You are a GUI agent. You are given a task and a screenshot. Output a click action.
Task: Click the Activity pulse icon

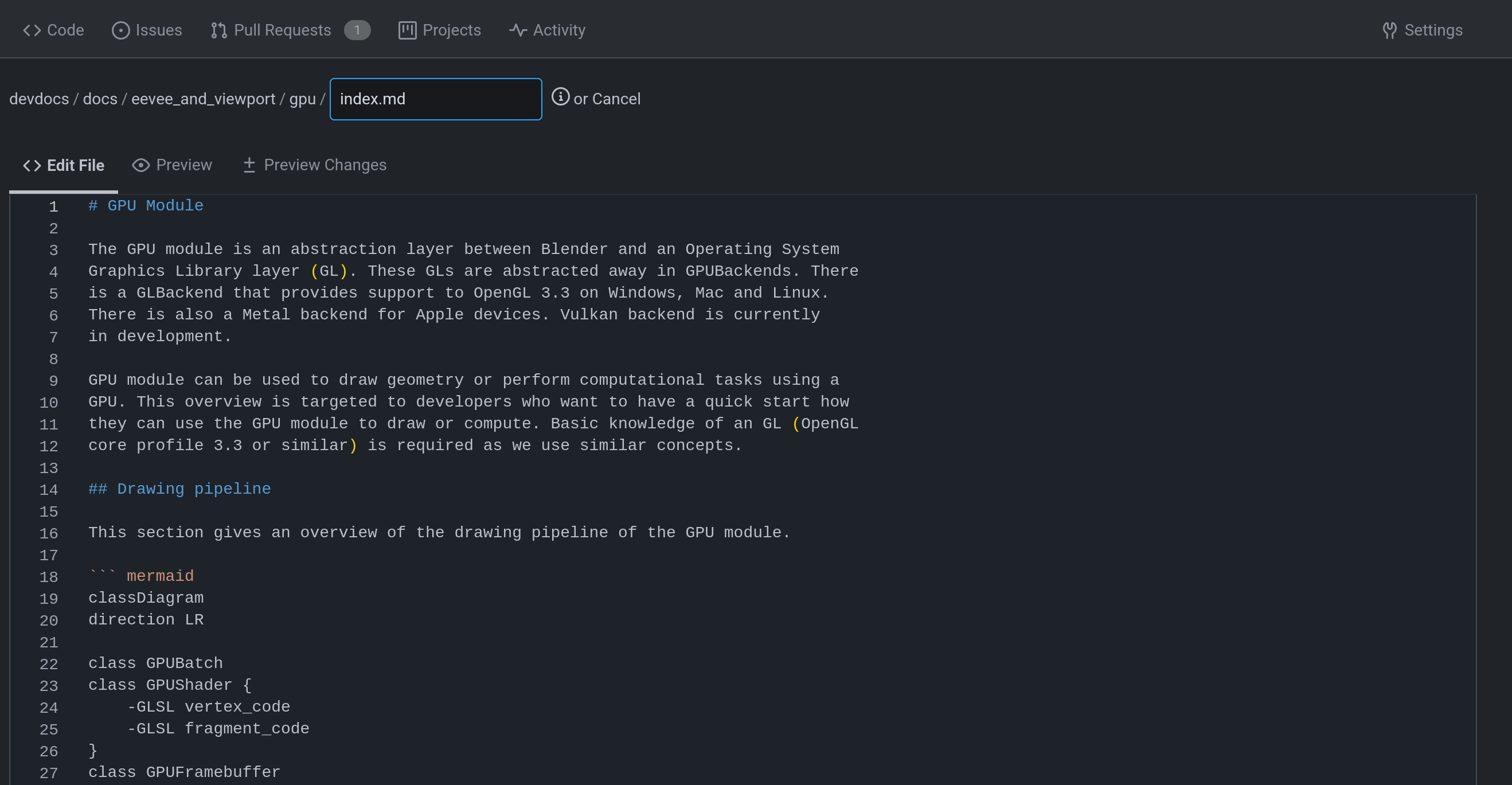[x=518, y=30]
